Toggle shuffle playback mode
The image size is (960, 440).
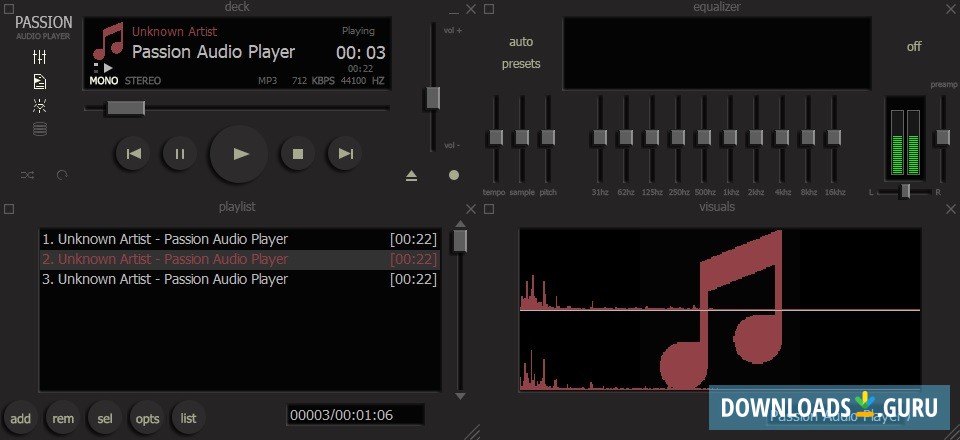click(28, 175)
